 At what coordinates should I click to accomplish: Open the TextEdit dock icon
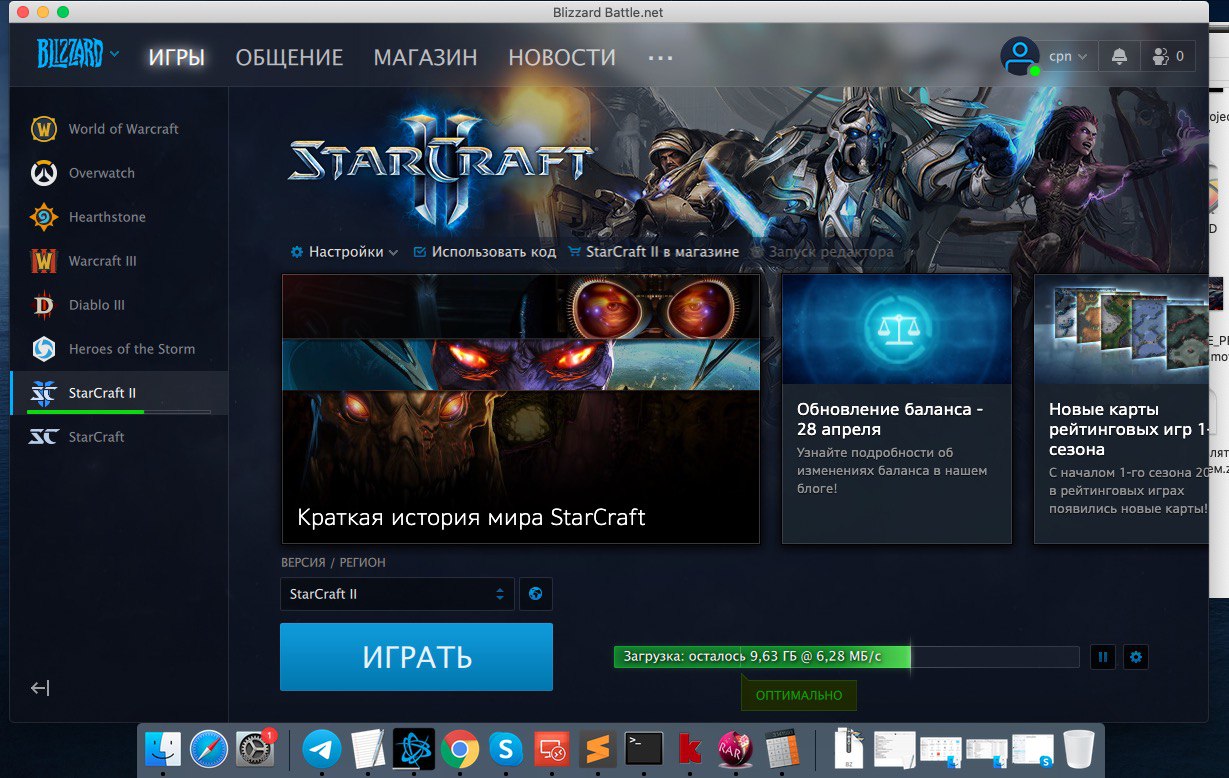(x=368, y=749)
